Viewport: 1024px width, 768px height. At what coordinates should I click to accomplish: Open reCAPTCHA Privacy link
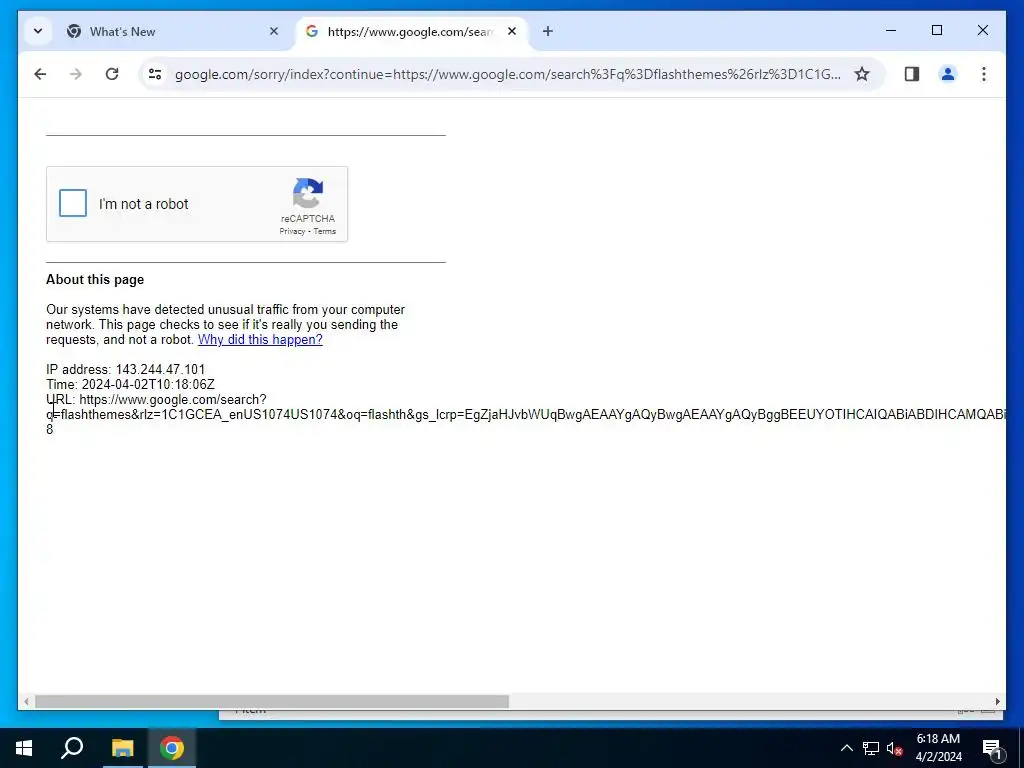[x=292, y=231]
